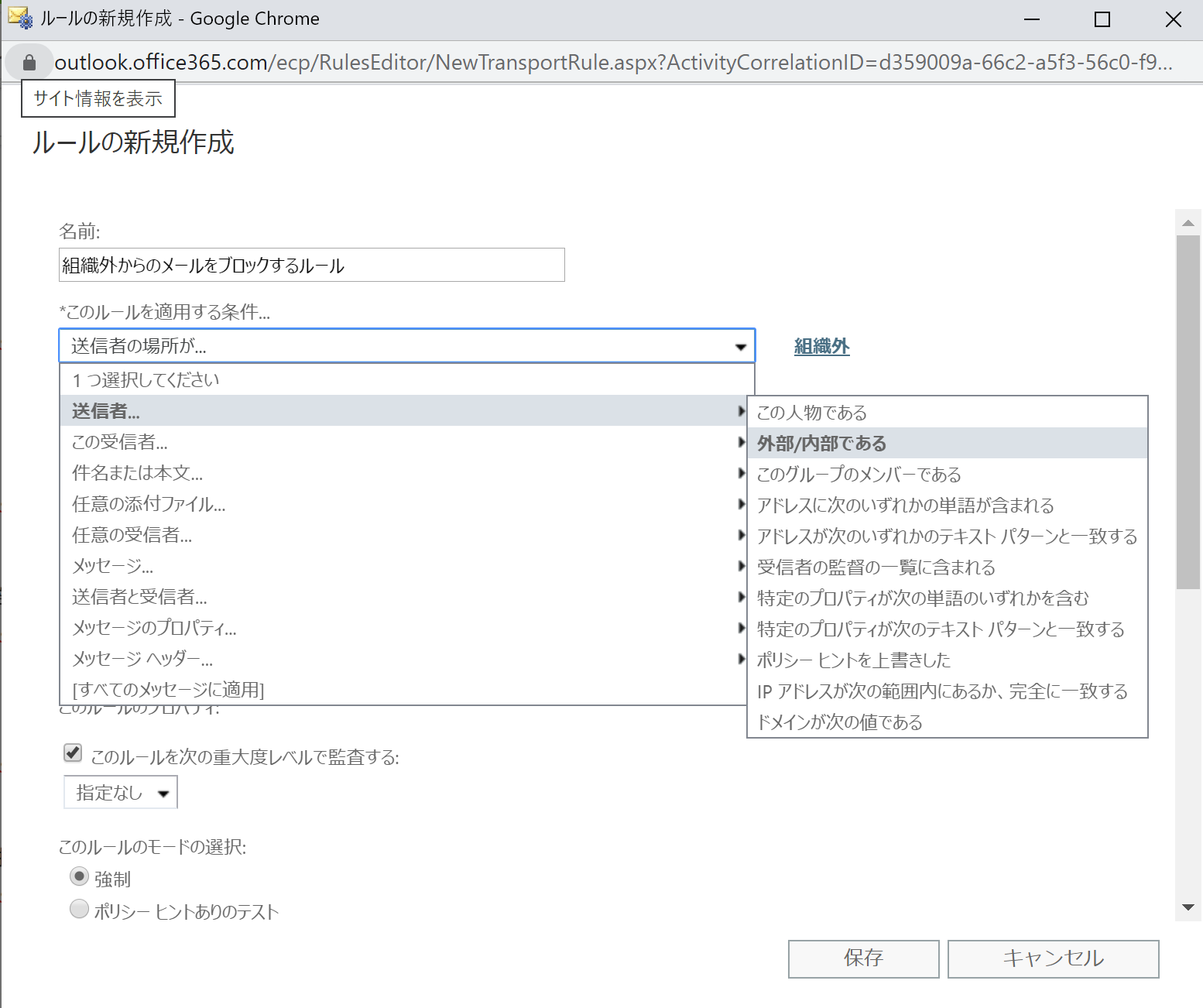Select メッセージ ヘッダー... menu entry
The height and width of the screenshot is (1008, 1203).
403,658
